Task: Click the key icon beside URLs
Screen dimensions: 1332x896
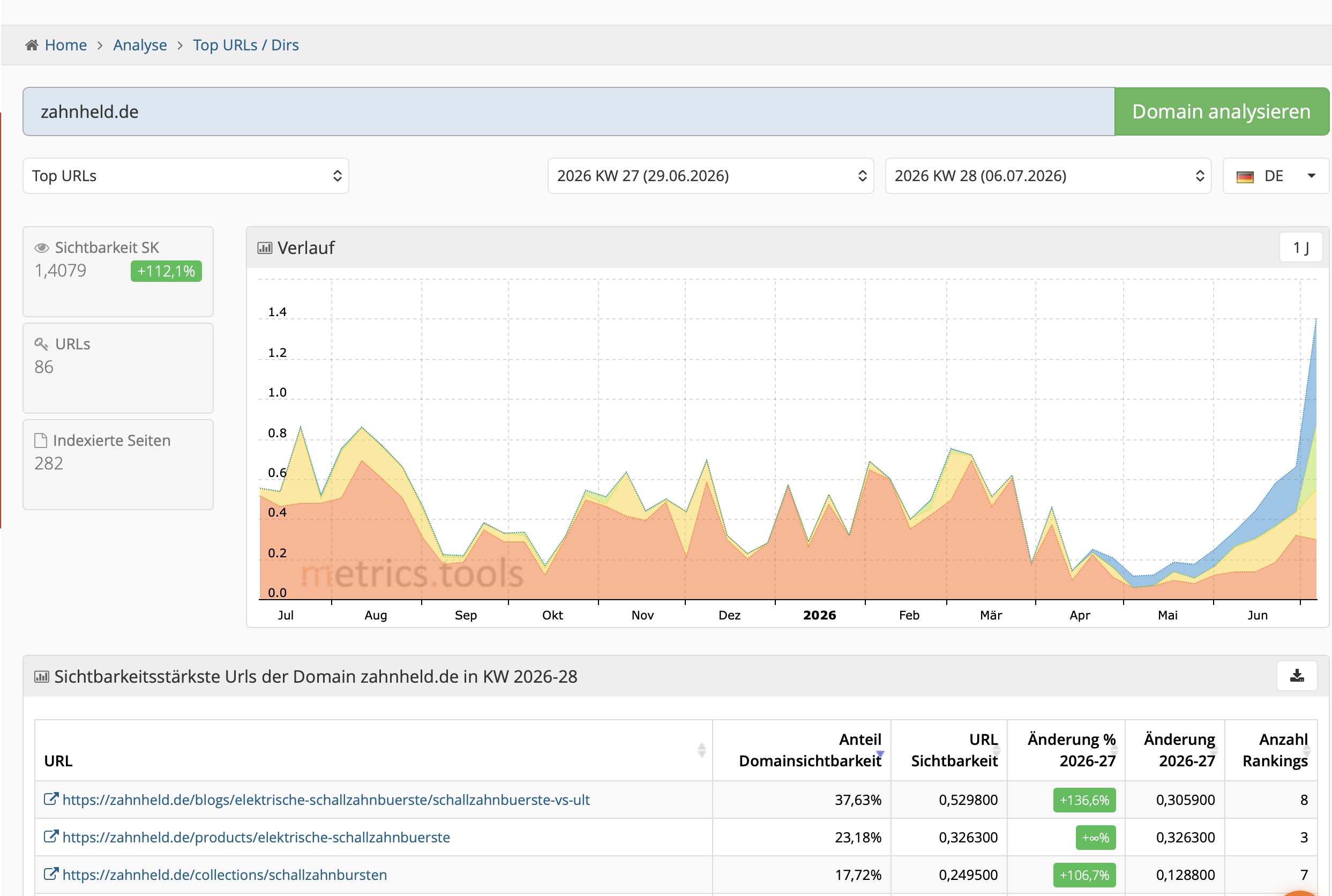Action: (41, 344)
